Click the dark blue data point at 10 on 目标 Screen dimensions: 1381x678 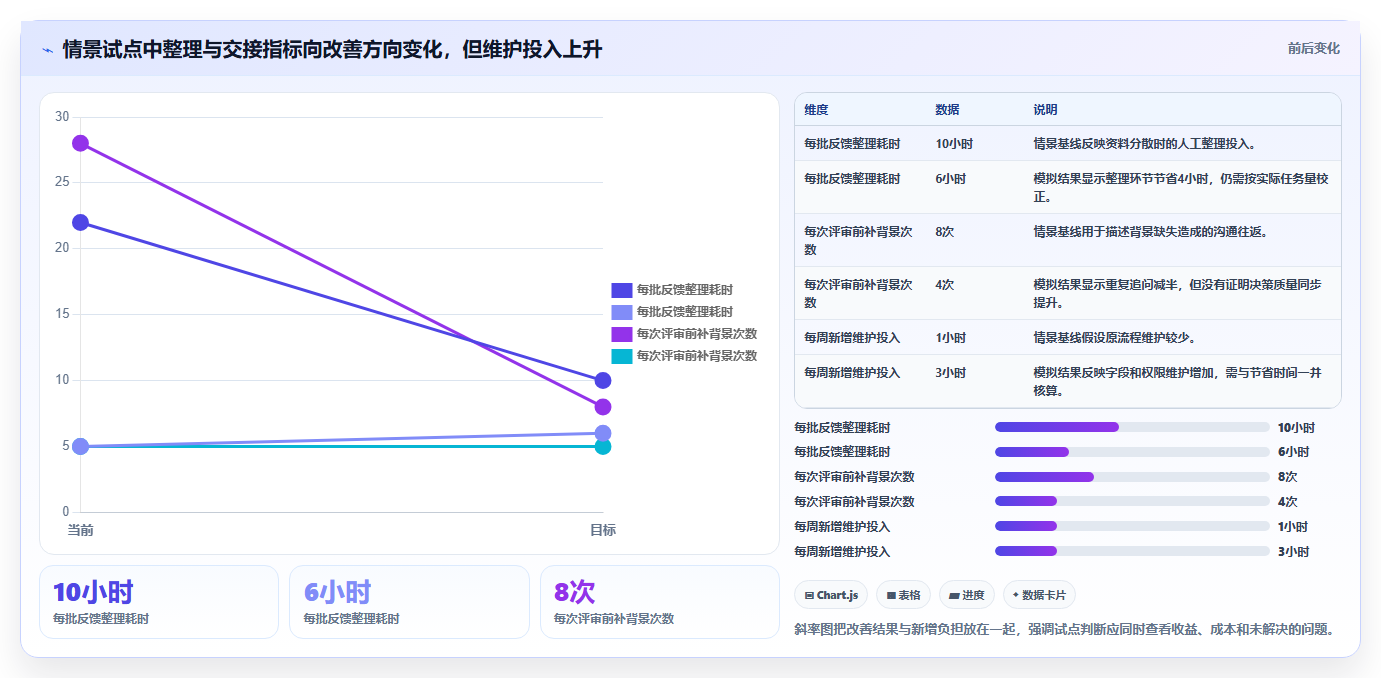point(603,380)
